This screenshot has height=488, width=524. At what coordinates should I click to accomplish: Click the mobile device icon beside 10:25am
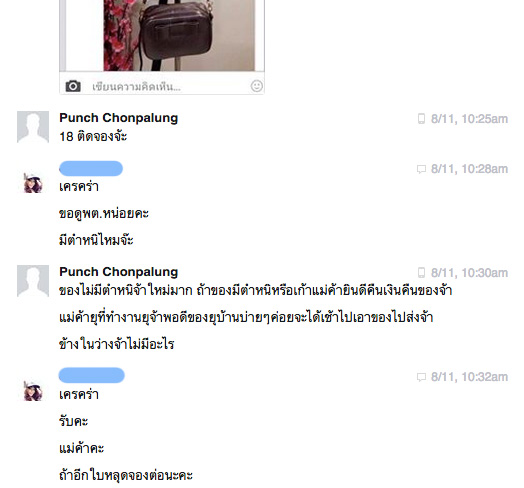click(x=421, y=119)
